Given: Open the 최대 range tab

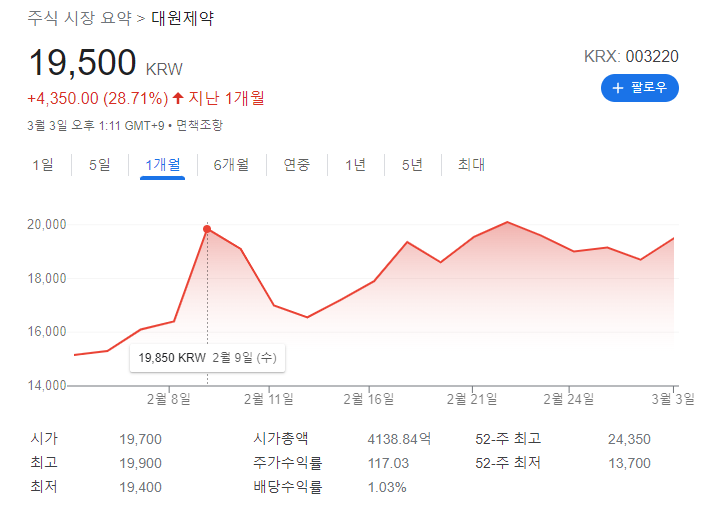Looking at the screenshot, I should pos(471,165).
